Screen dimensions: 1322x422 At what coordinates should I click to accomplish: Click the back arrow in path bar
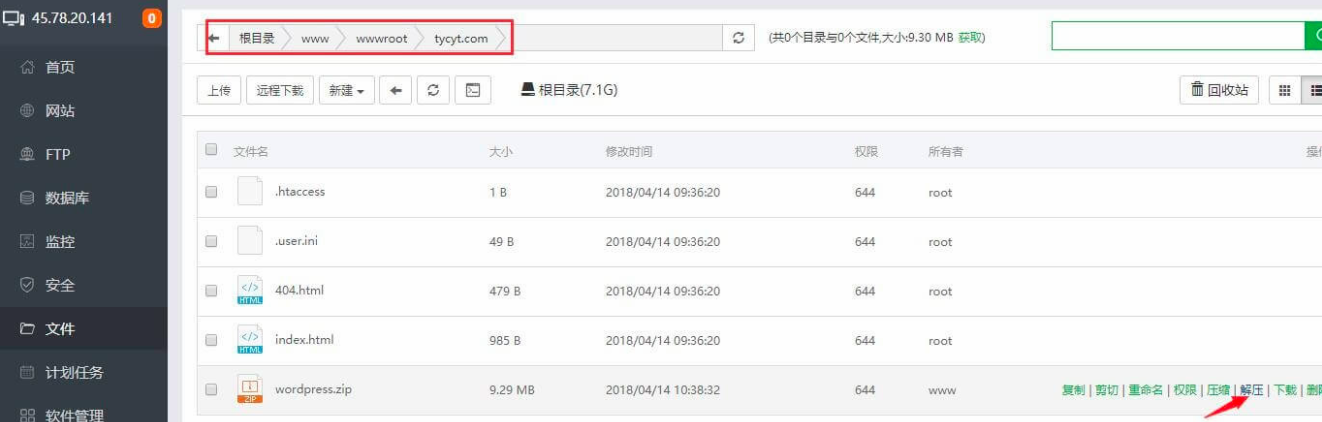coord(213,38)
